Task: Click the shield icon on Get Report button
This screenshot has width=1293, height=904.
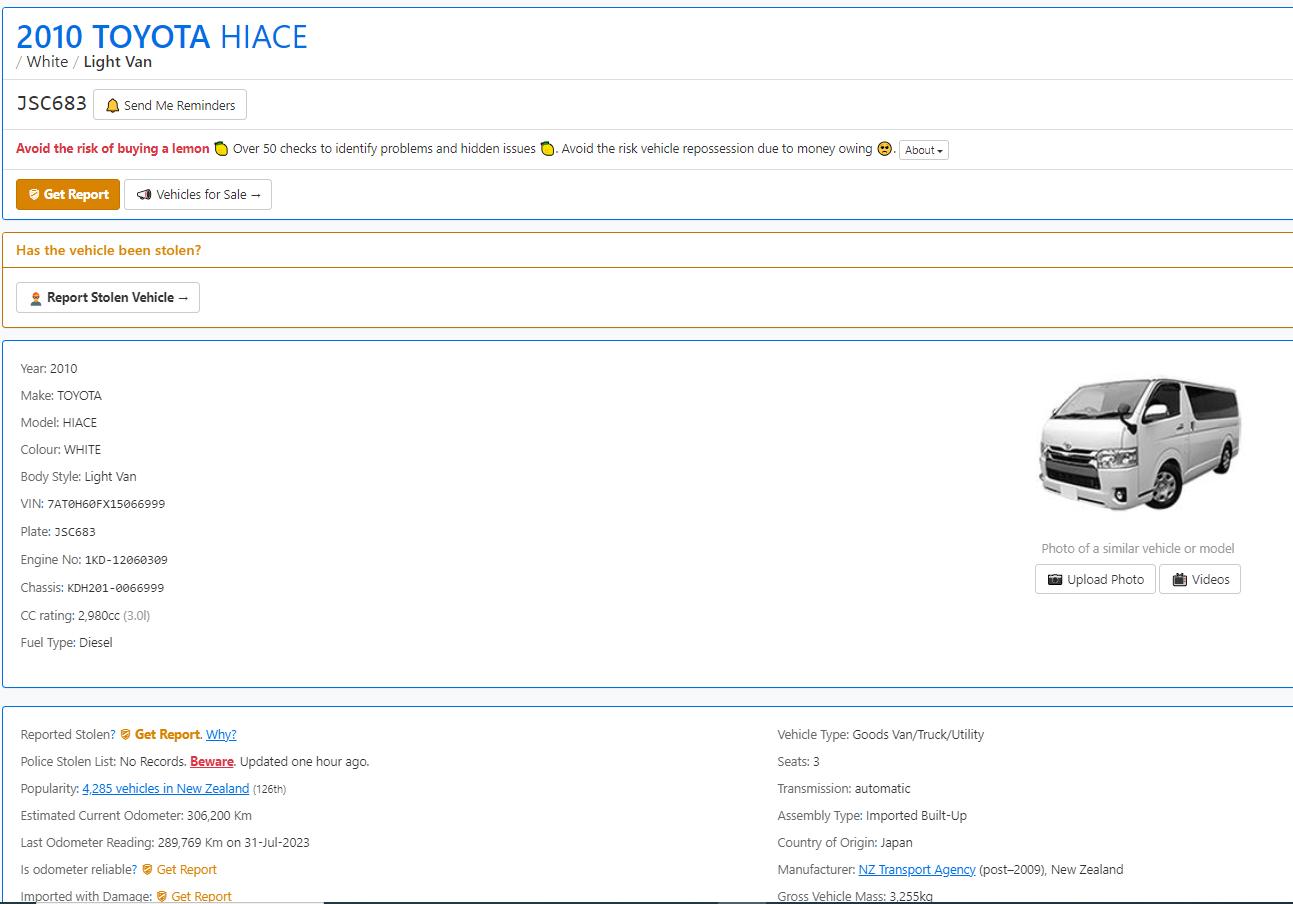Action: [x=34, y=195]
